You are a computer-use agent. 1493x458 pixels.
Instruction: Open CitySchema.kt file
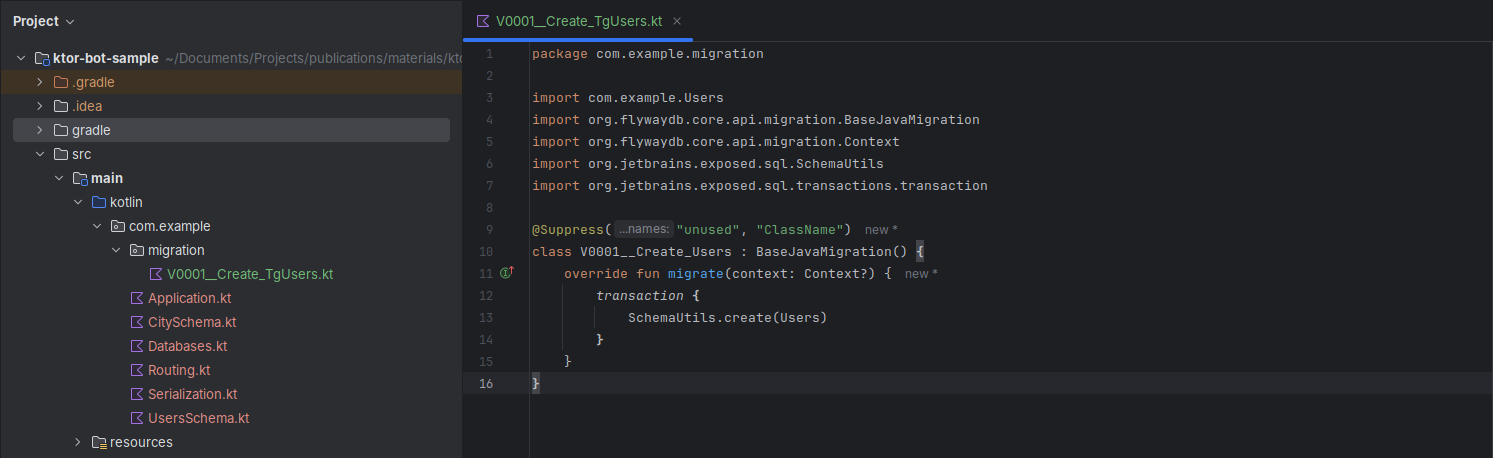point(192,322)
